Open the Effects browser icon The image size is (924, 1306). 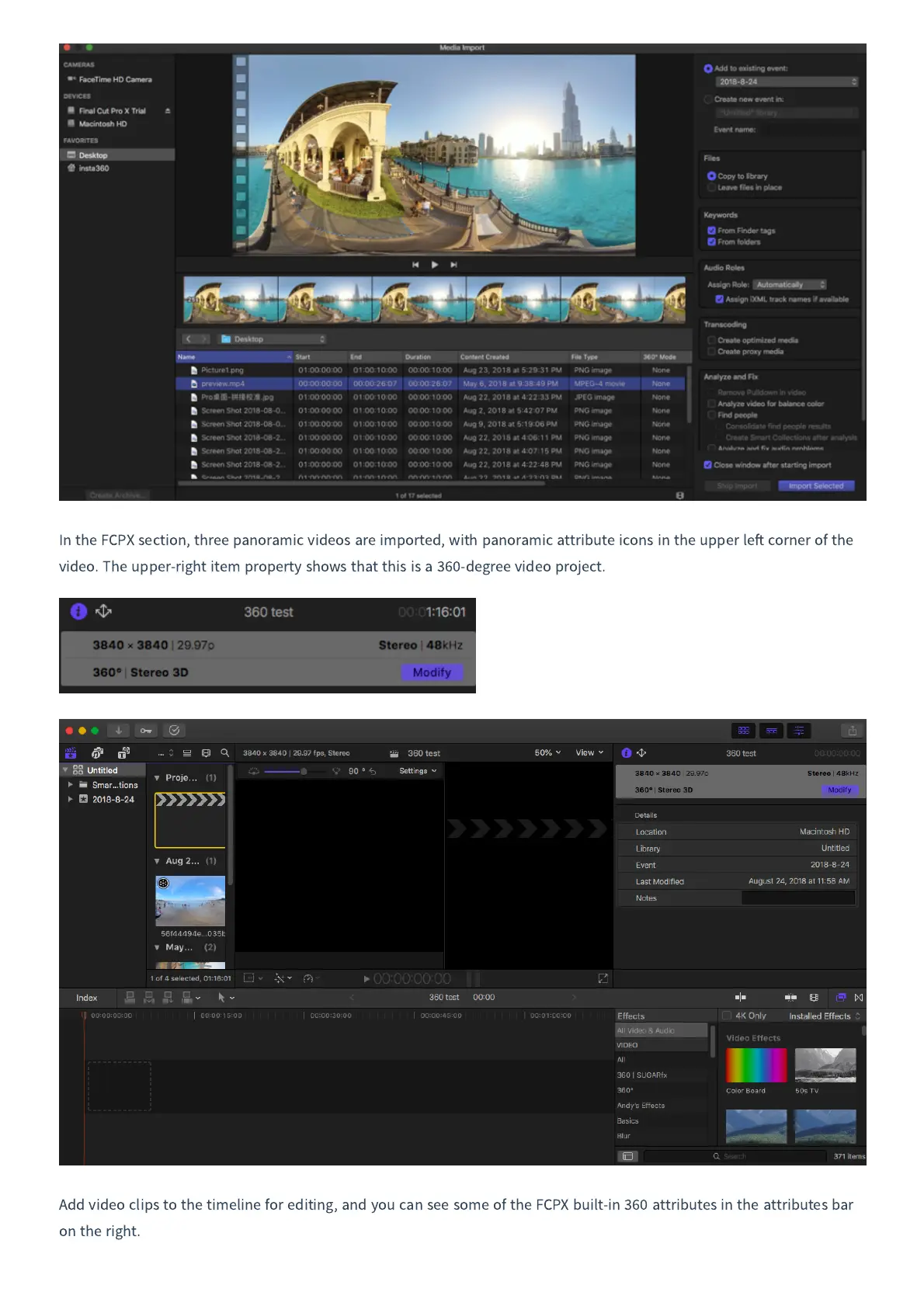click(841, 997)
